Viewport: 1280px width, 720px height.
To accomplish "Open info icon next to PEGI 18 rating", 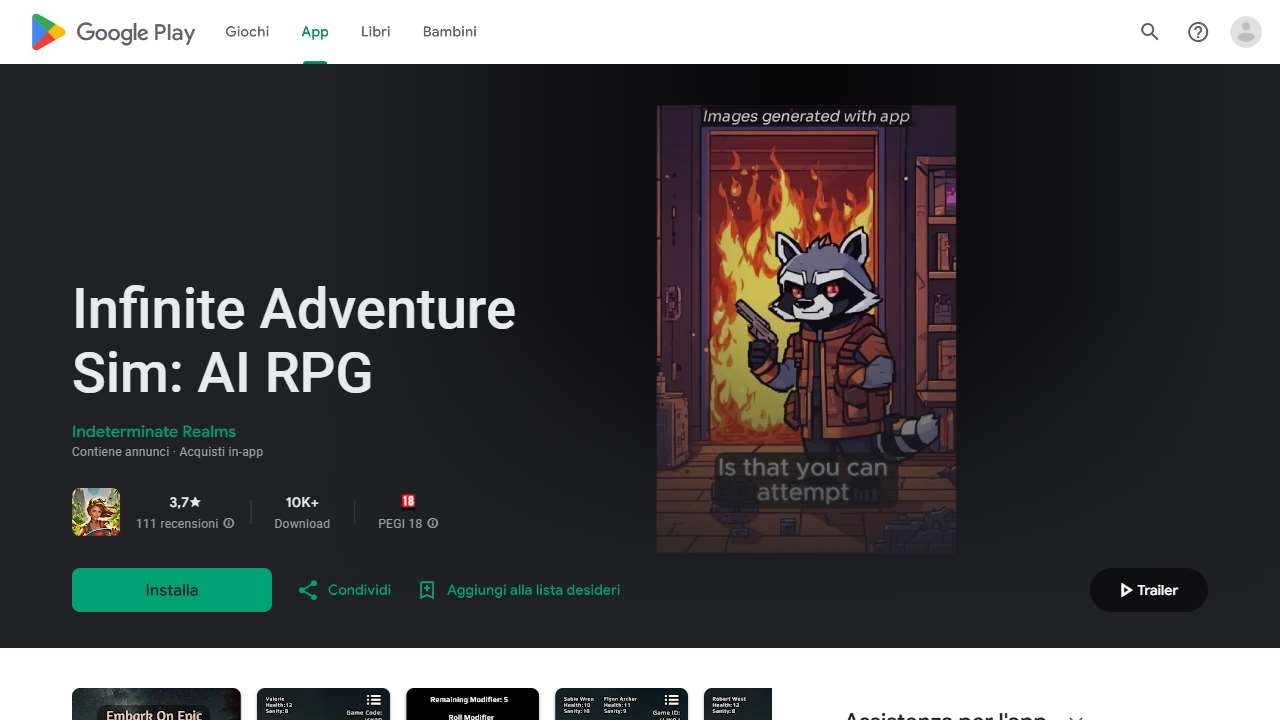I will [432, 523].
